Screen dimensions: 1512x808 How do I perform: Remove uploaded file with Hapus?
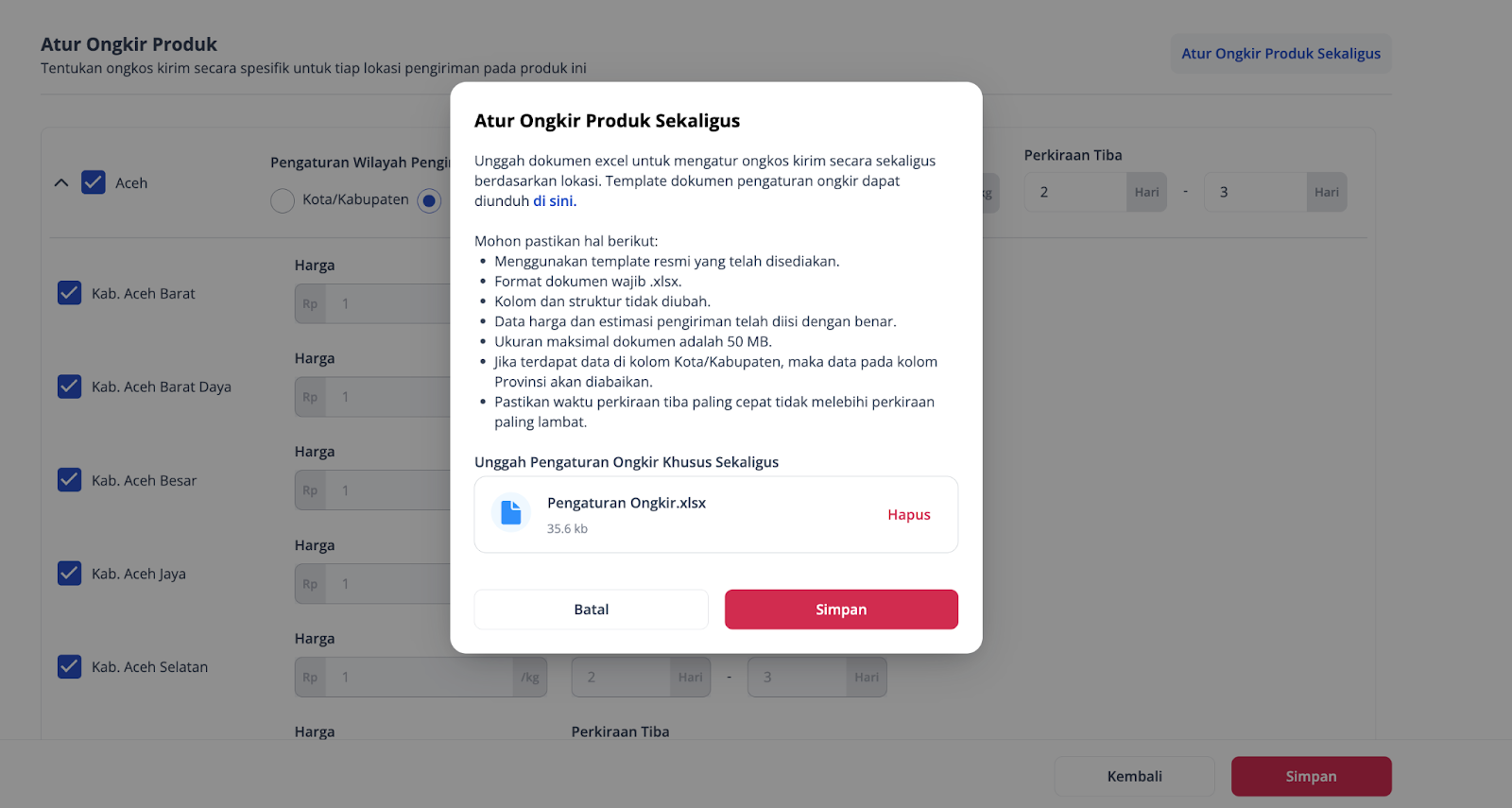(908, 515)
